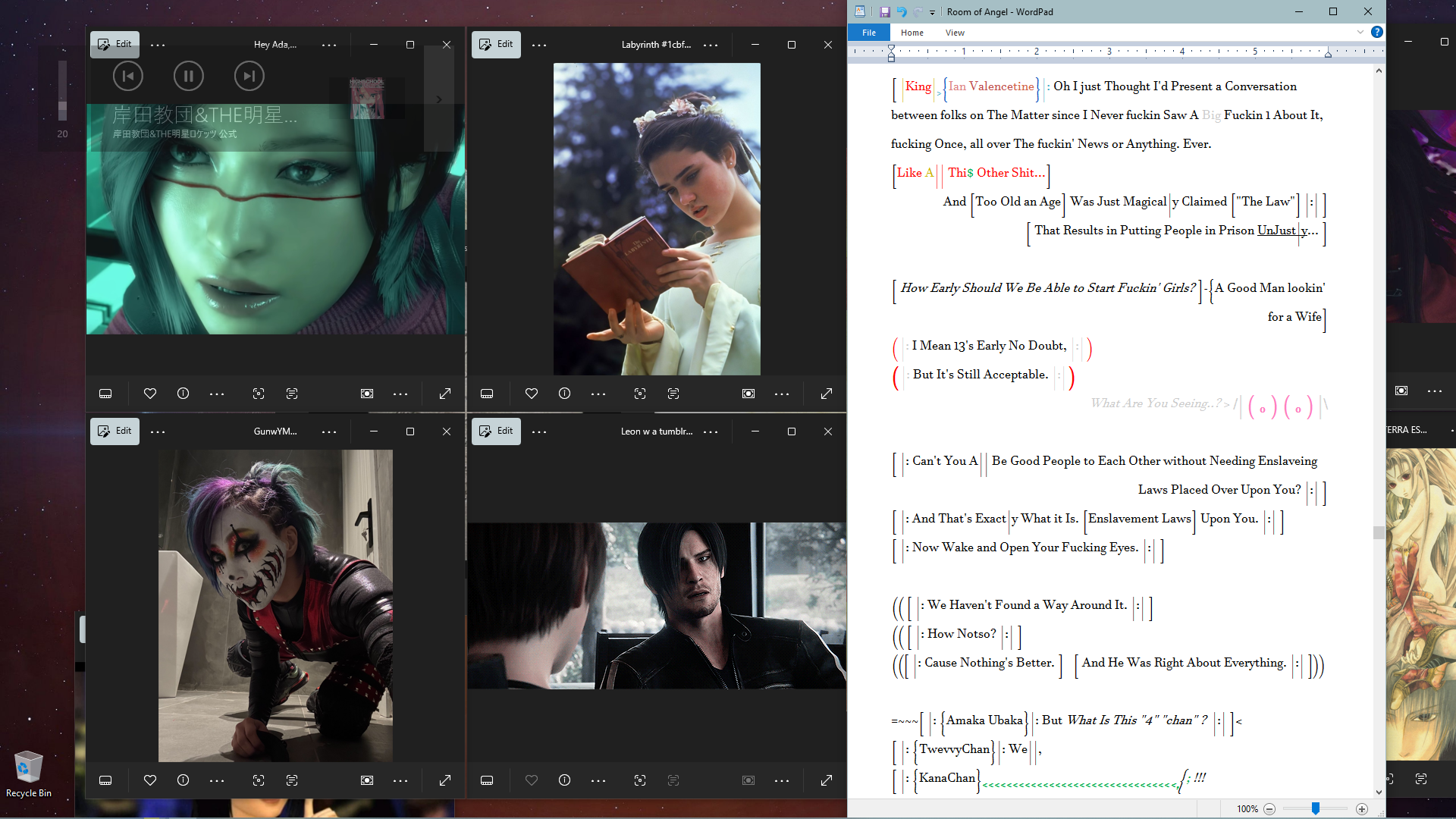Click Edit in Labyrinth photo window
This screenshot has width=1456, height=819.
point(496,44)
